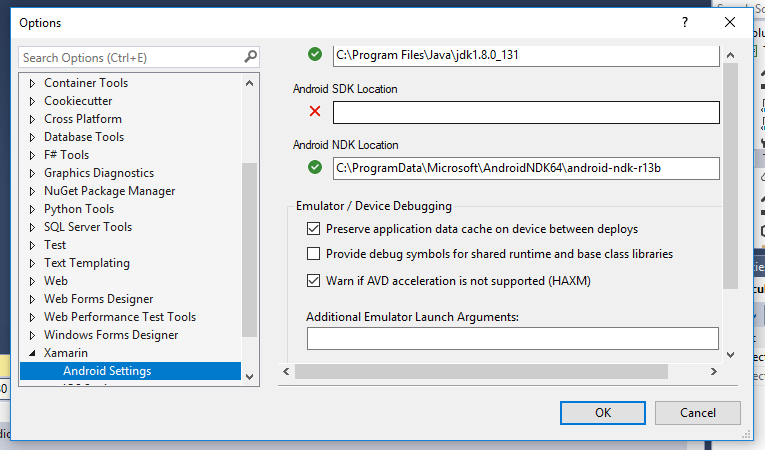Click OK to confirm options

[x=603, y=413]
